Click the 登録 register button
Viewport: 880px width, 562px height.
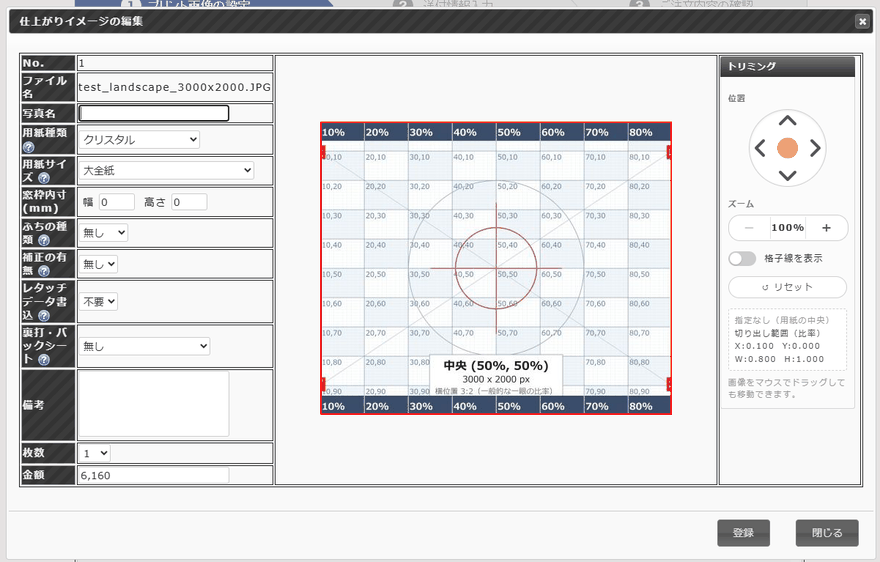[744, 533]
